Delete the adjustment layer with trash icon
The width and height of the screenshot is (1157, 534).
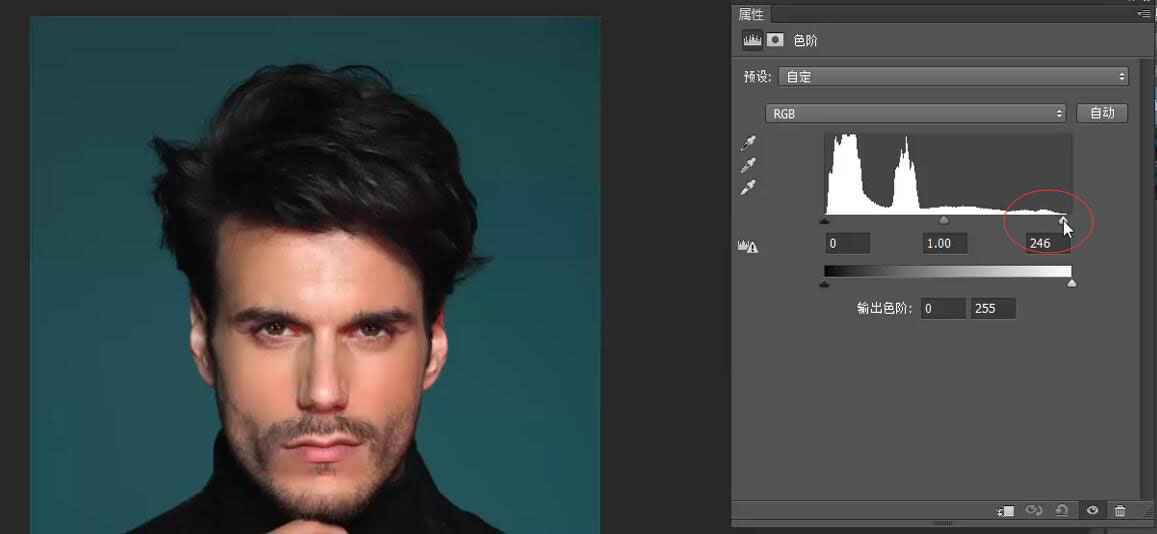pyautogui.click(x=1120, y=510)
